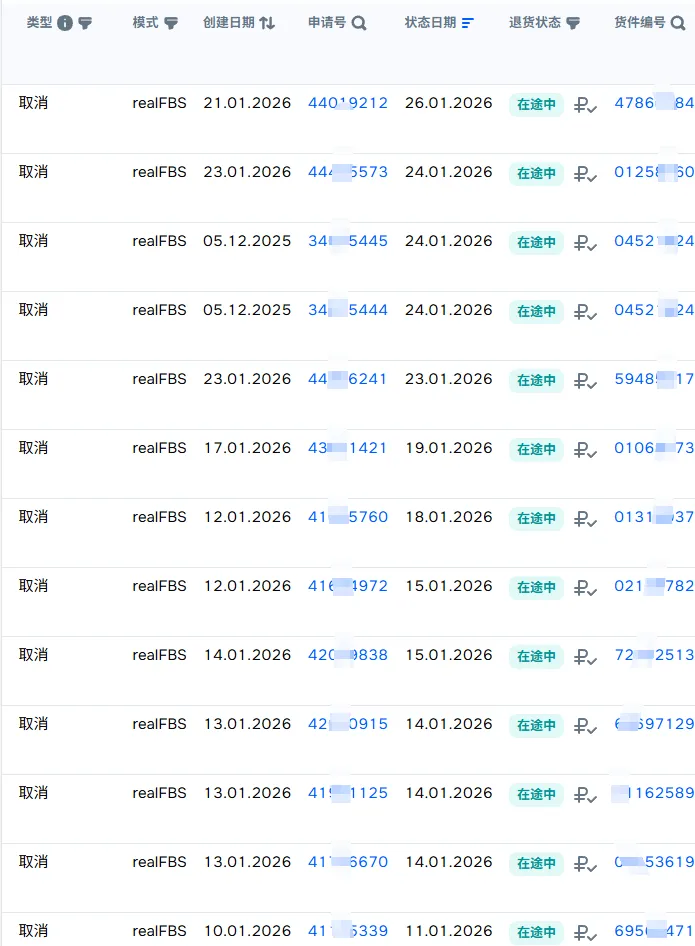This screenshot has height=946, width=695.
Task: Sort by 创建日期 using the arrows icon
Action: tap(267, 23)
